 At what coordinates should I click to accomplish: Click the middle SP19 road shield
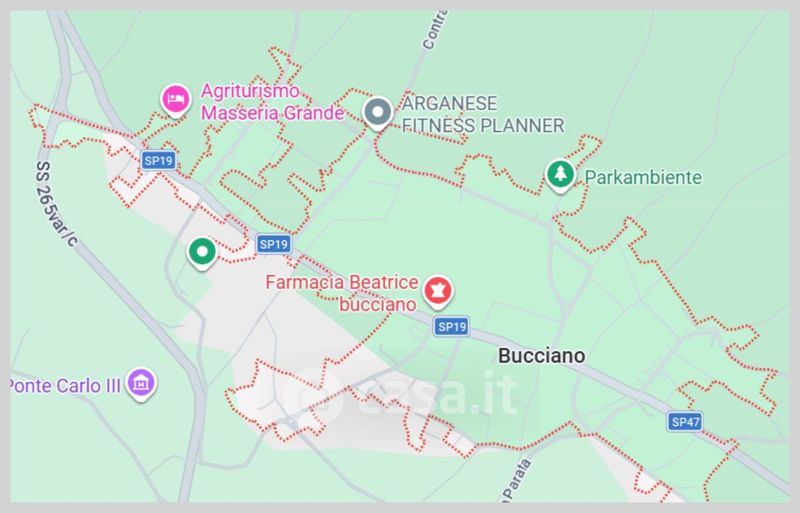click(x=274, y=244)
